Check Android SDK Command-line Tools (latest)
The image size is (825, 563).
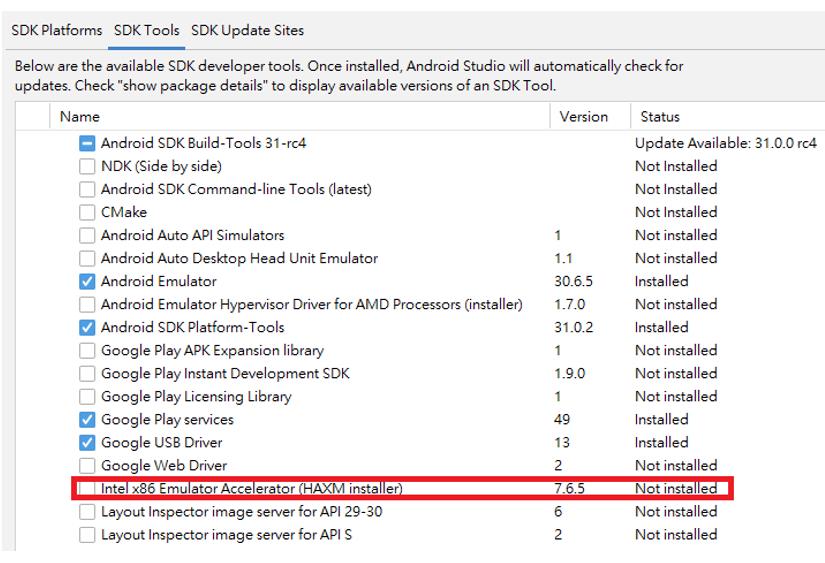88,190
